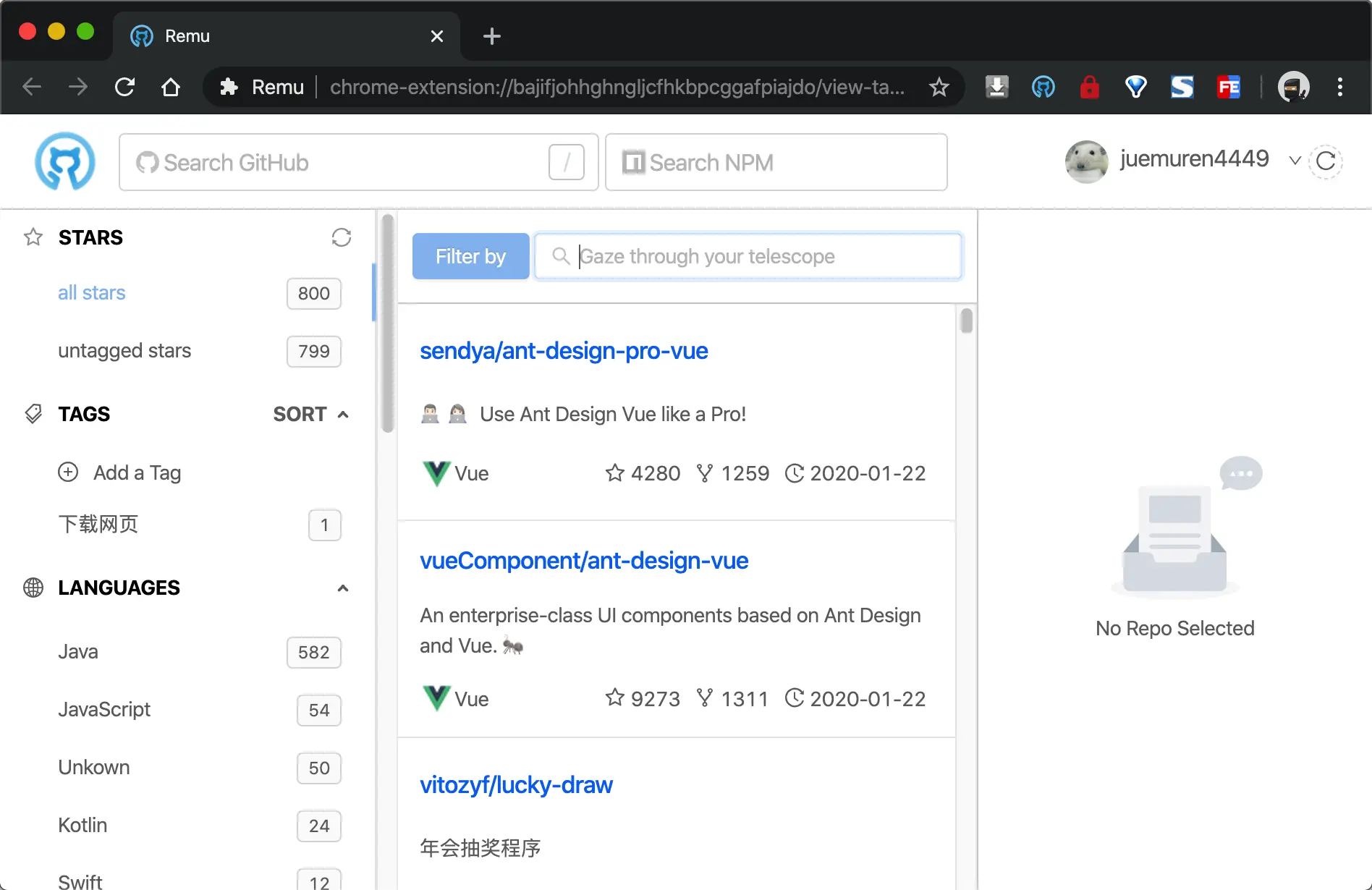Toggle the tags SORT order
The image size is (1372, 890).
point(311,414)
